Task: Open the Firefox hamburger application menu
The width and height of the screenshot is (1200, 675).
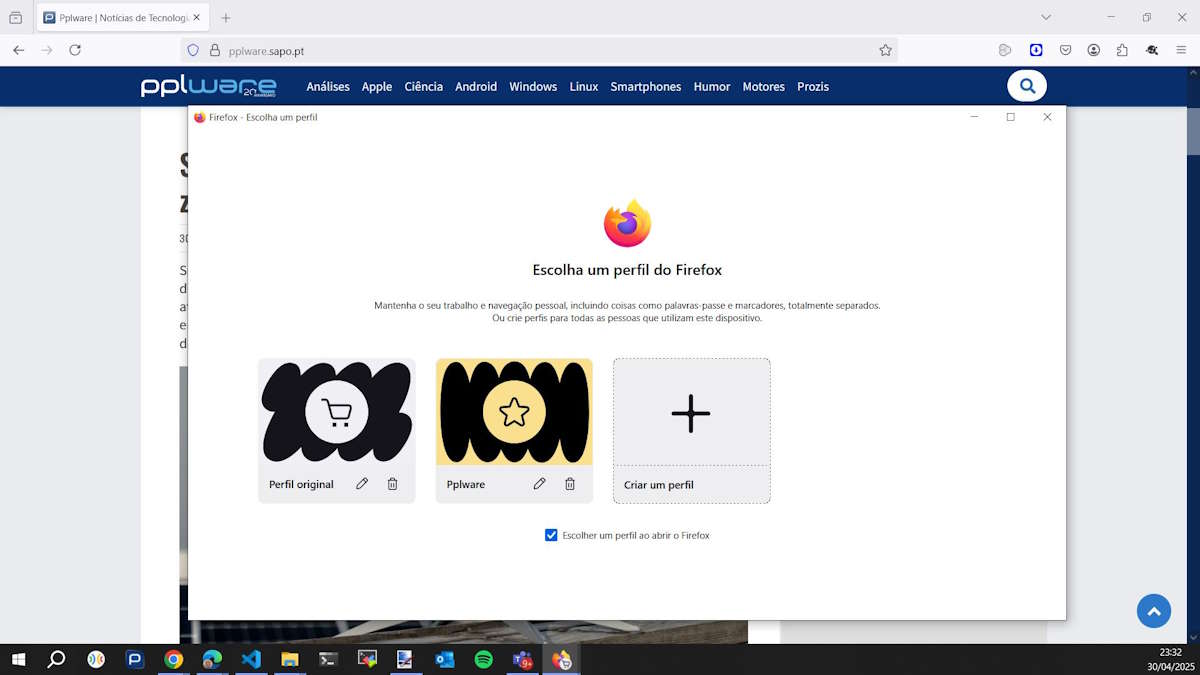Action: [x=1181, y=50]
